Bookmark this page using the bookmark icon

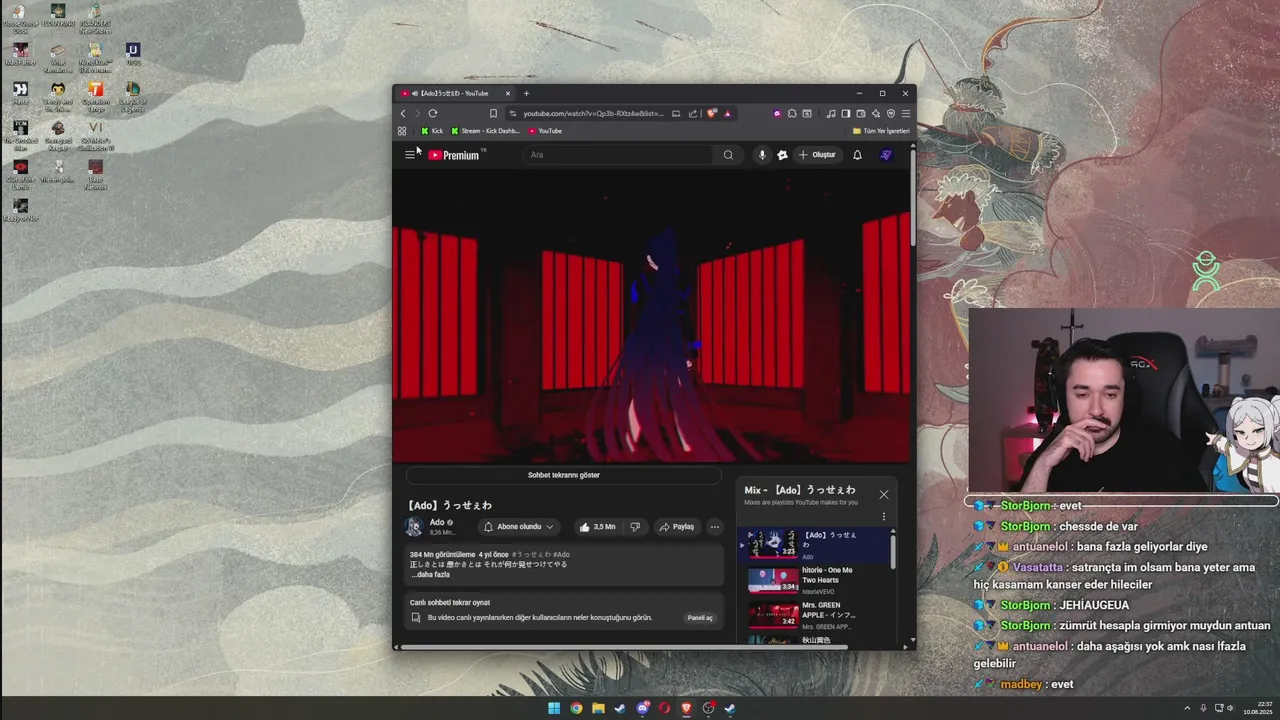point(493,113)
